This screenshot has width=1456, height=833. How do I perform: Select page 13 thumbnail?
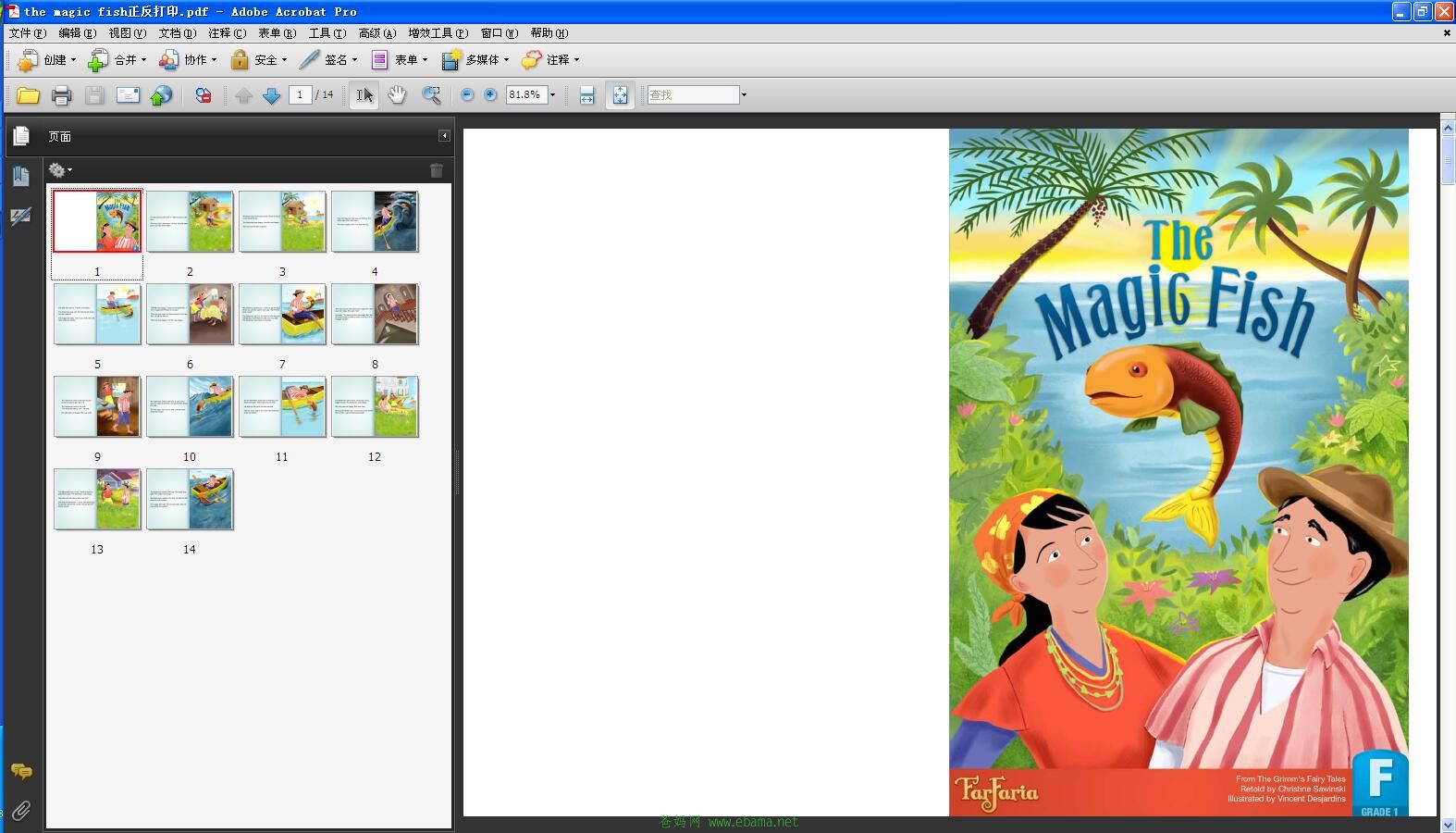coord(97,499)
